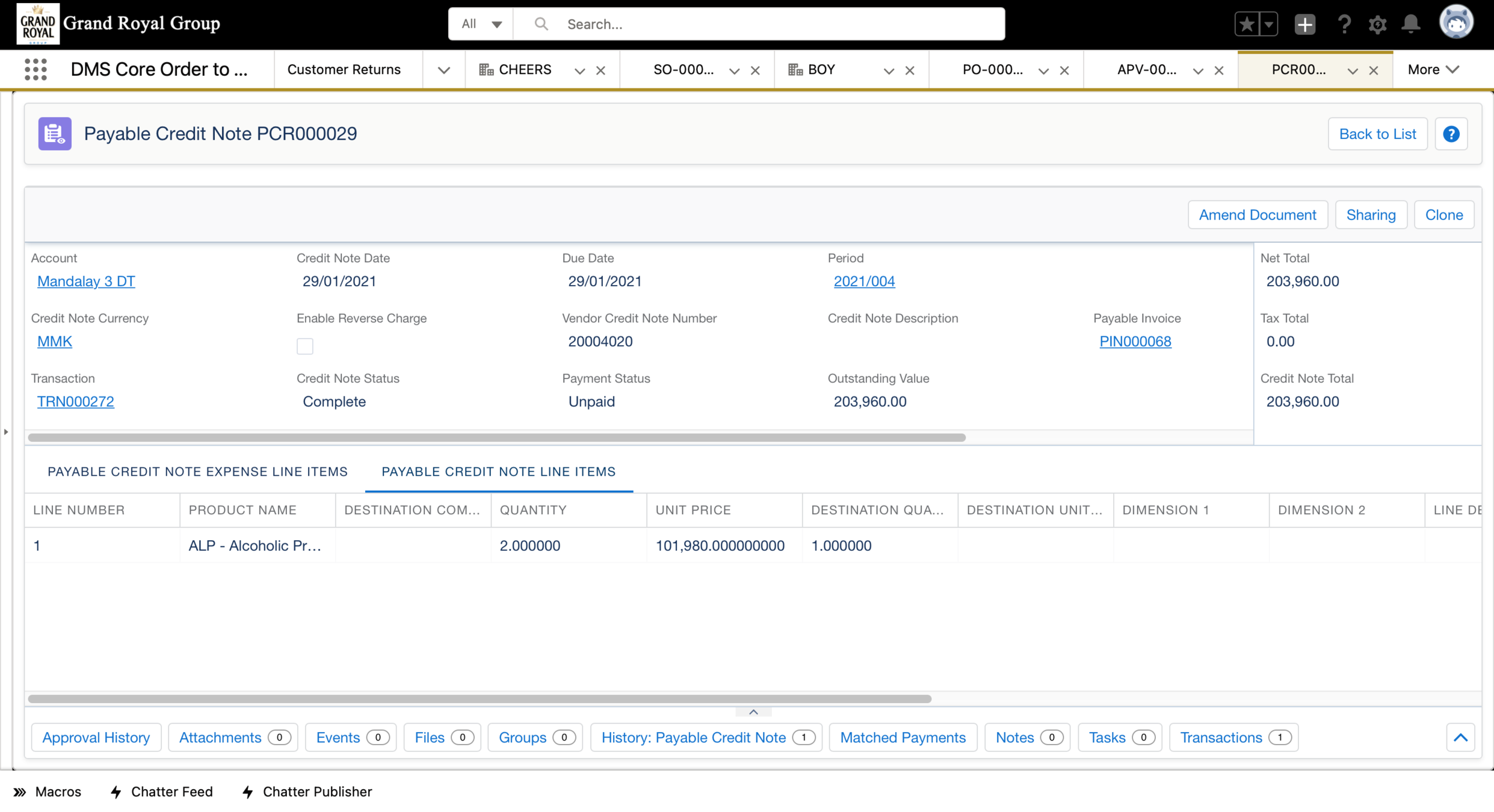This screenshot has height=812, width=1494.
Task: Open the More tabs dropdown
Action: tap(1433, 70)
